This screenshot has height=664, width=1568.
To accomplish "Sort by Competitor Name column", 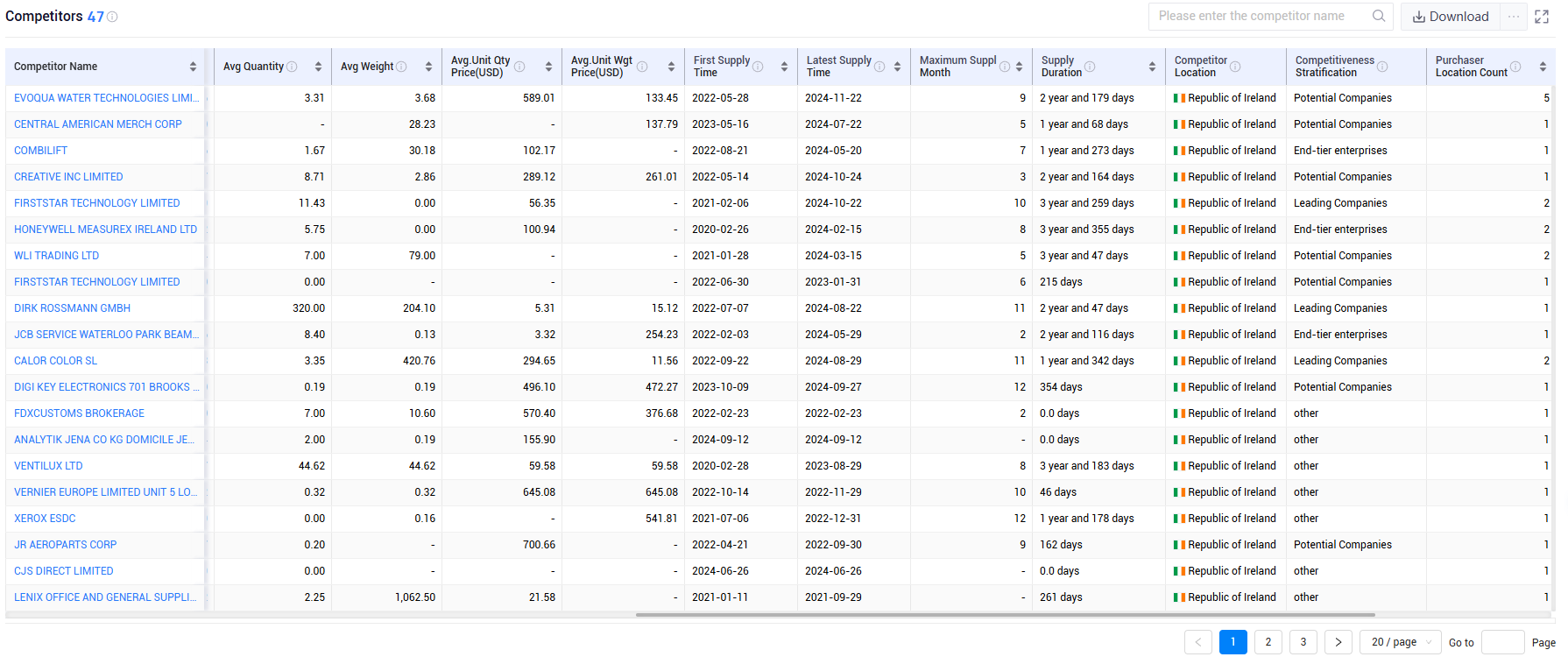I will click(x=193, y=67).
